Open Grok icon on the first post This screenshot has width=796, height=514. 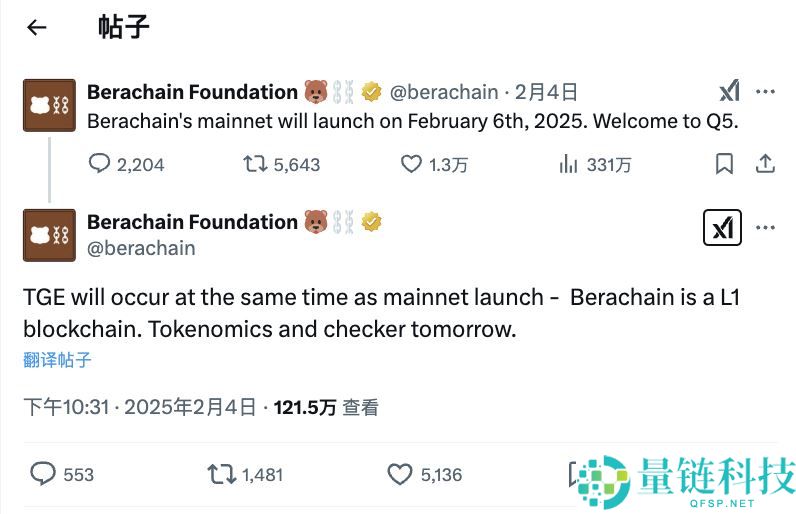[x=729, y=92]
